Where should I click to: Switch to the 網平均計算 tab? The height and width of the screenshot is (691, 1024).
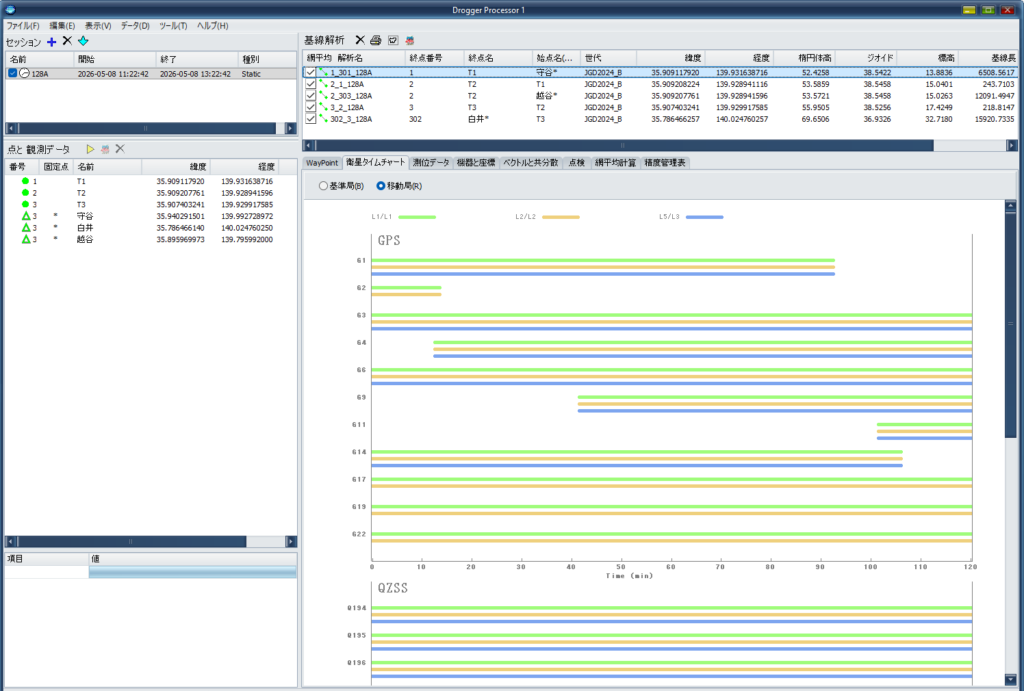615,163
